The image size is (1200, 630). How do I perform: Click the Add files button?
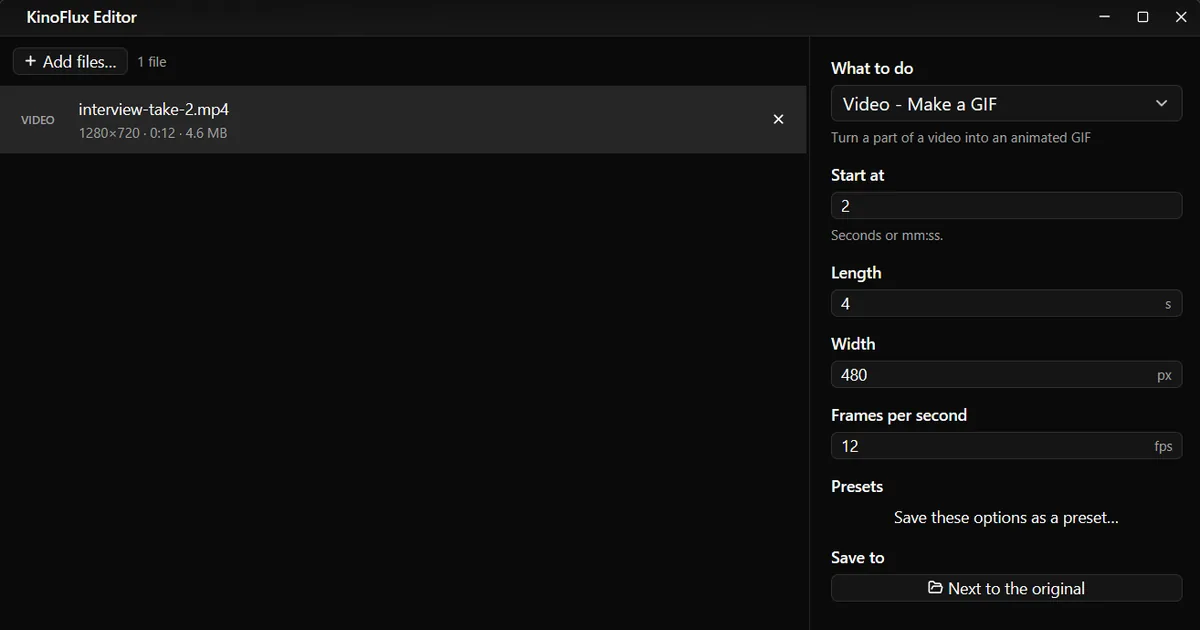pos(70,61)
